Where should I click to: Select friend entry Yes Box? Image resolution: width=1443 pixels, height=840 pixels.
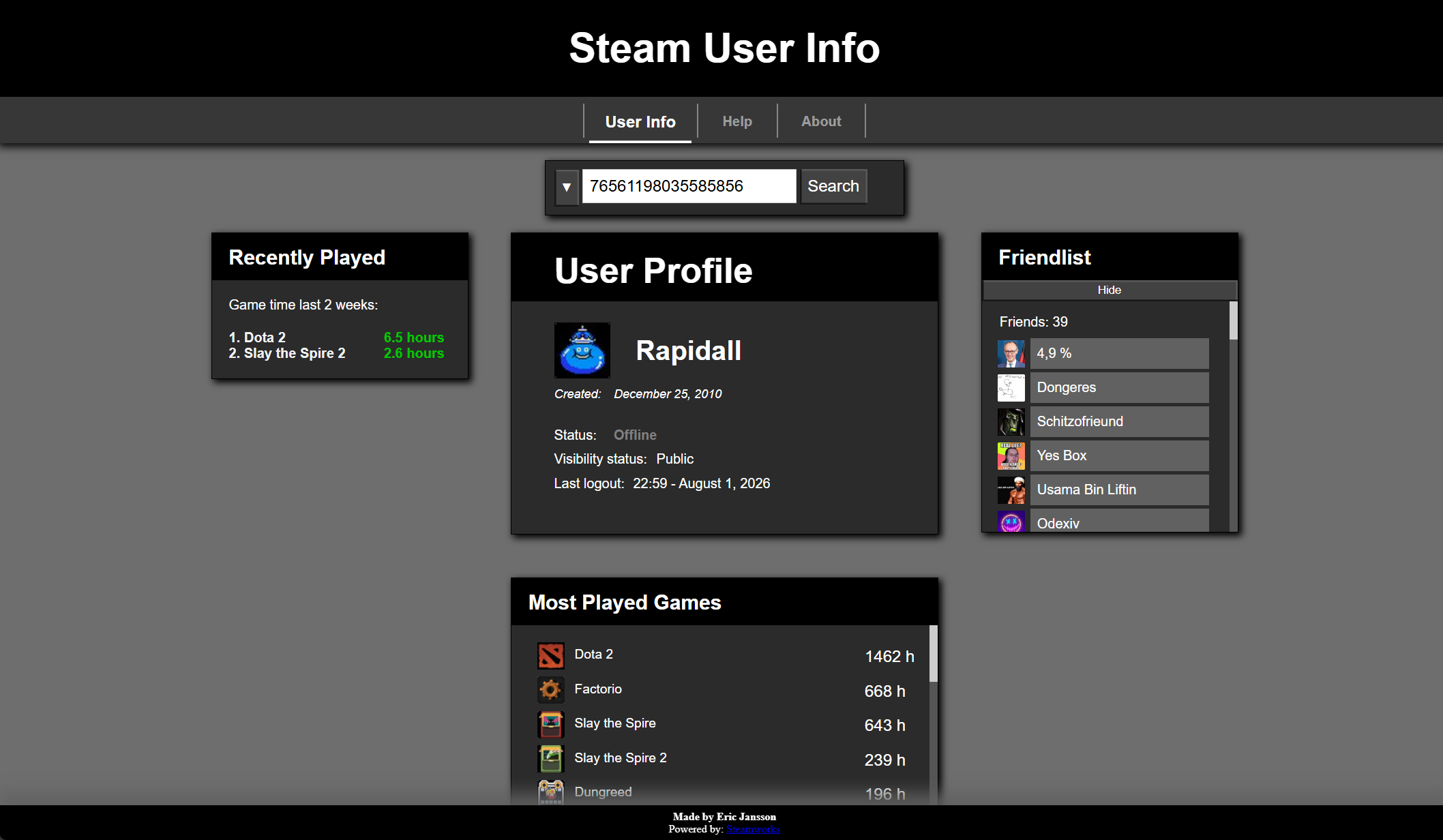[x=1119, y=455]
